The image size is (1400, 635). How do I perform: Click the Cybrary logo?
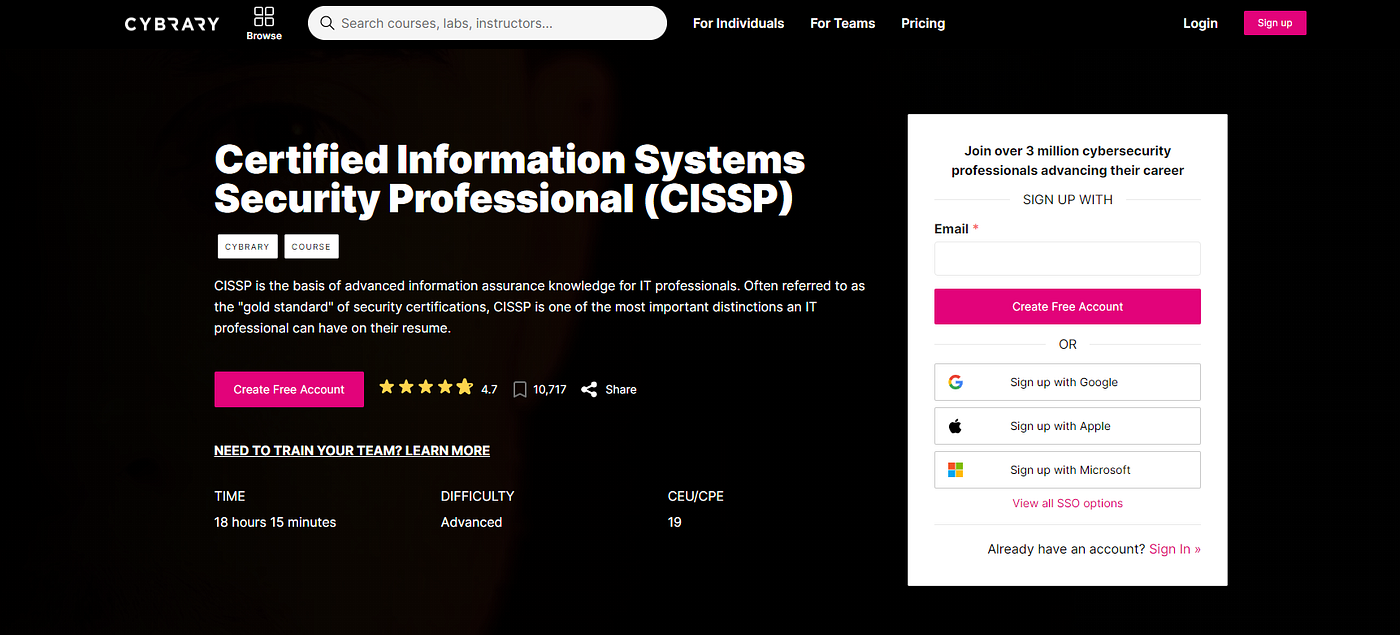coord(171,24)
